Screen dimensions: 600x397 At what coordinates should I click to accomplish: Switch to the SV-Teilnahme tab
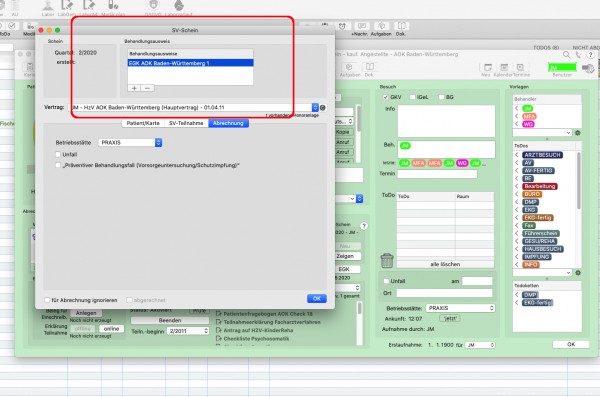click(x=186, y=123)
